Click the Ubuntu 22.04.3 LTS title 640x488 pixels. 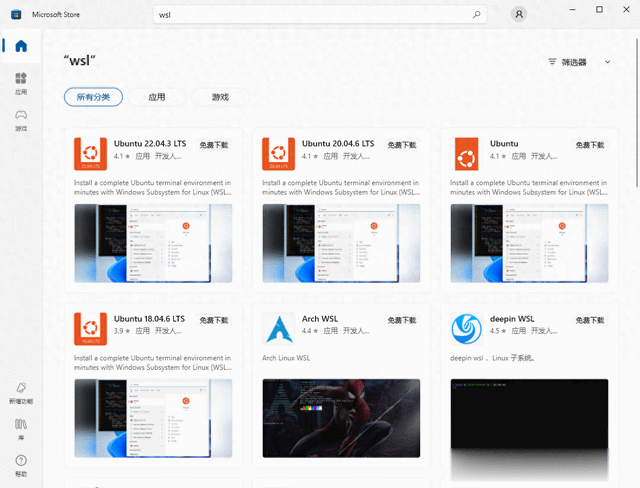(150, 144)
